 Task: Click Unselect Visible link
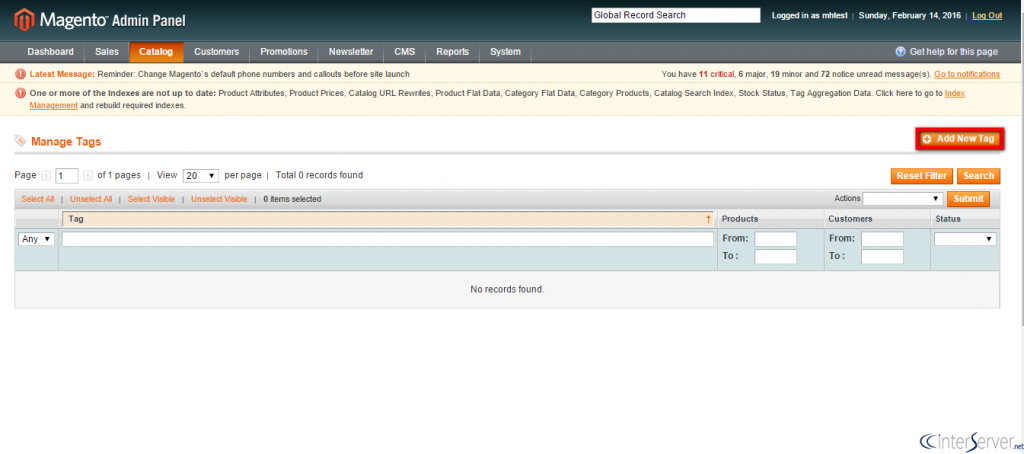tap(219, 199)
